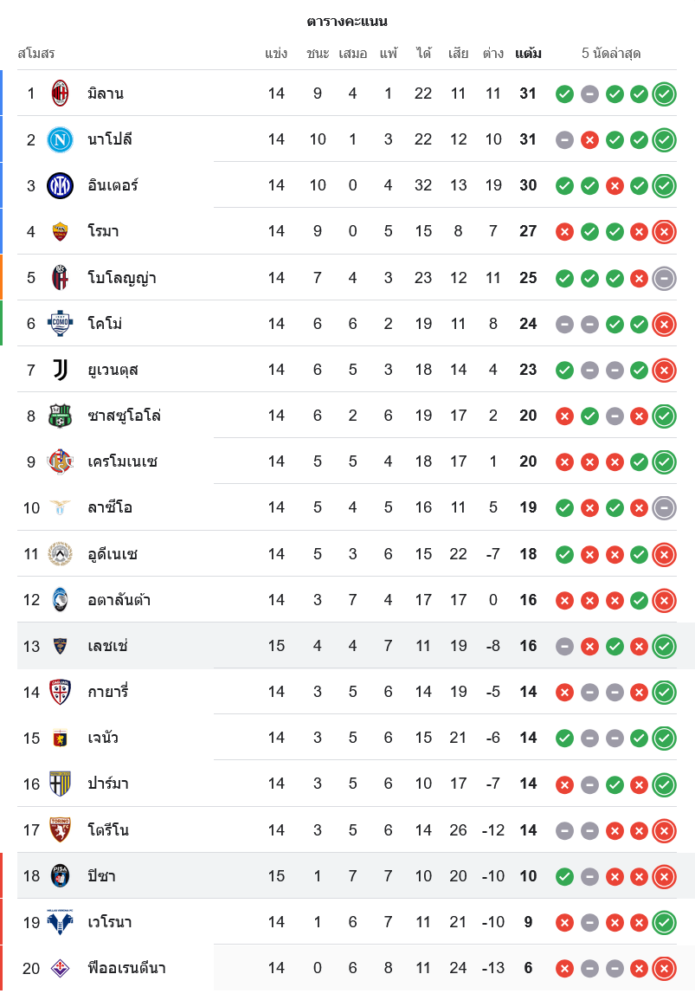Click the 5 นัดล่าสุด column header
The width and height of the screenshot is (695, 1000).
611,53
